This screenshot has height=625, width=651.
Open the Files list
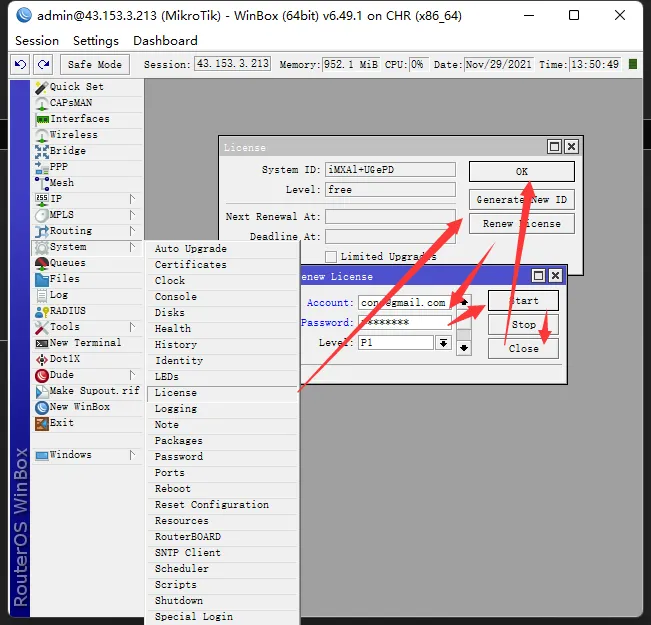(x=64, y=279)
